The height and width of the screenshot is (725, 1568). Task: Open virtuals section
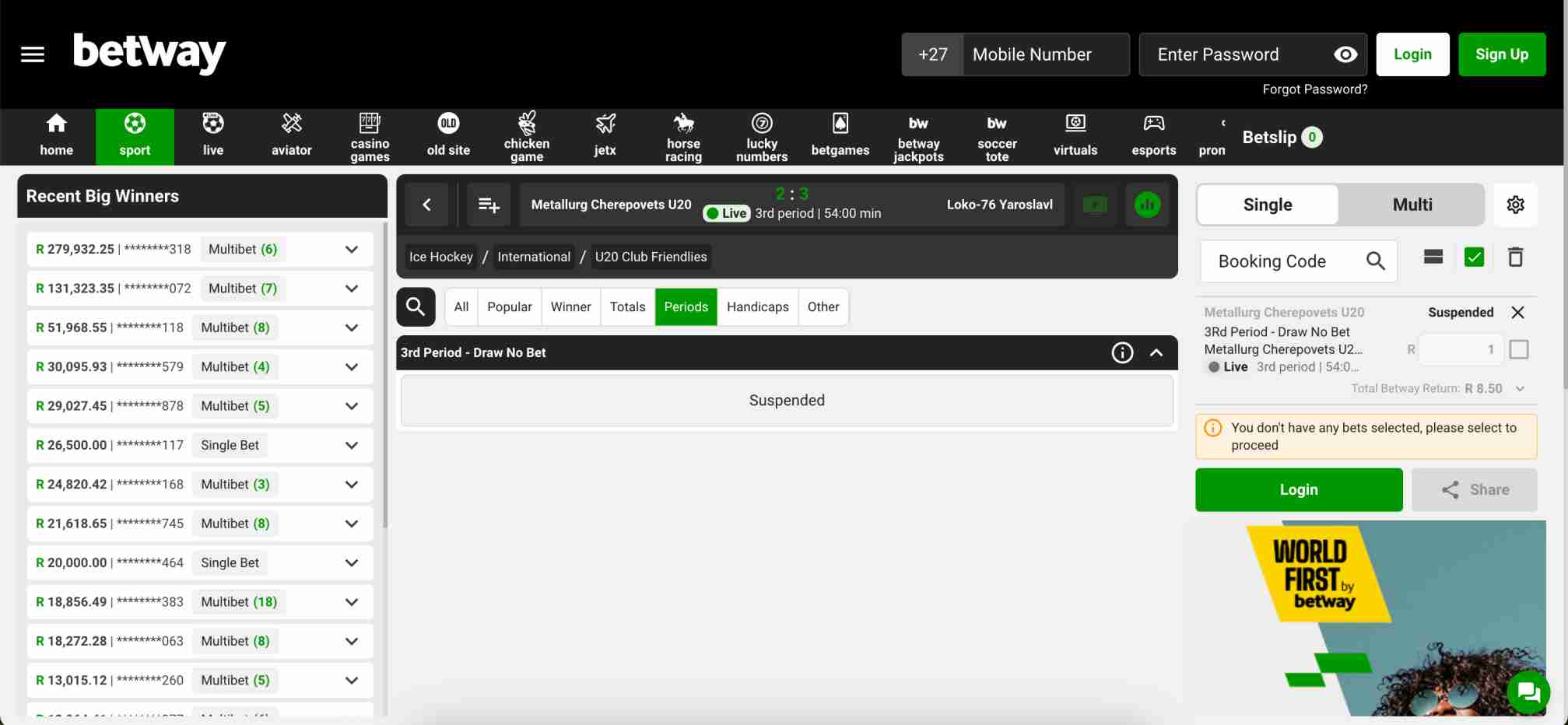(1075, 136)
